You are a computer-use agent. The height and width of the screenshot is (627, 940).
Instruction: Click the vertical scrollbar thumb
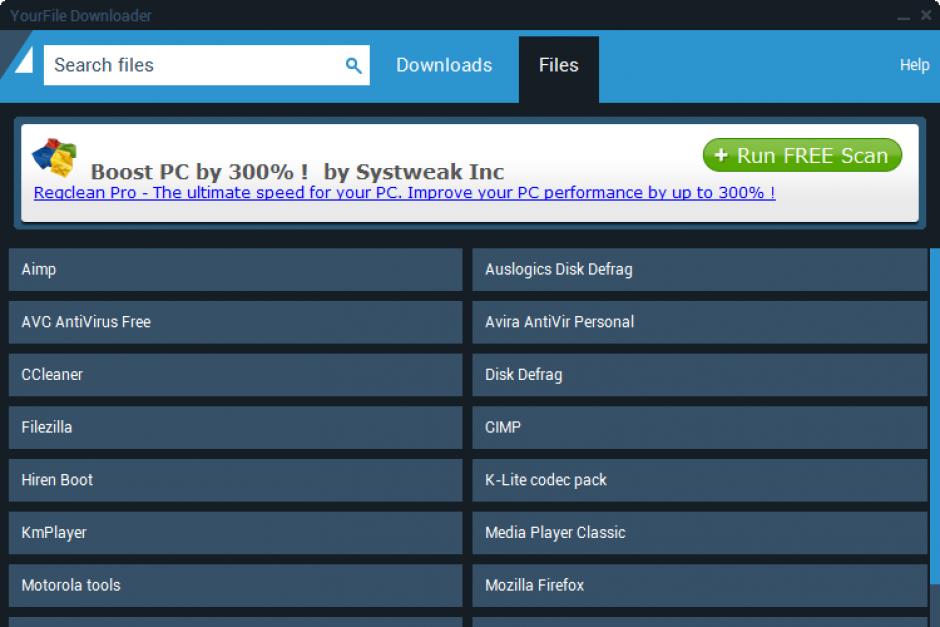935,416
